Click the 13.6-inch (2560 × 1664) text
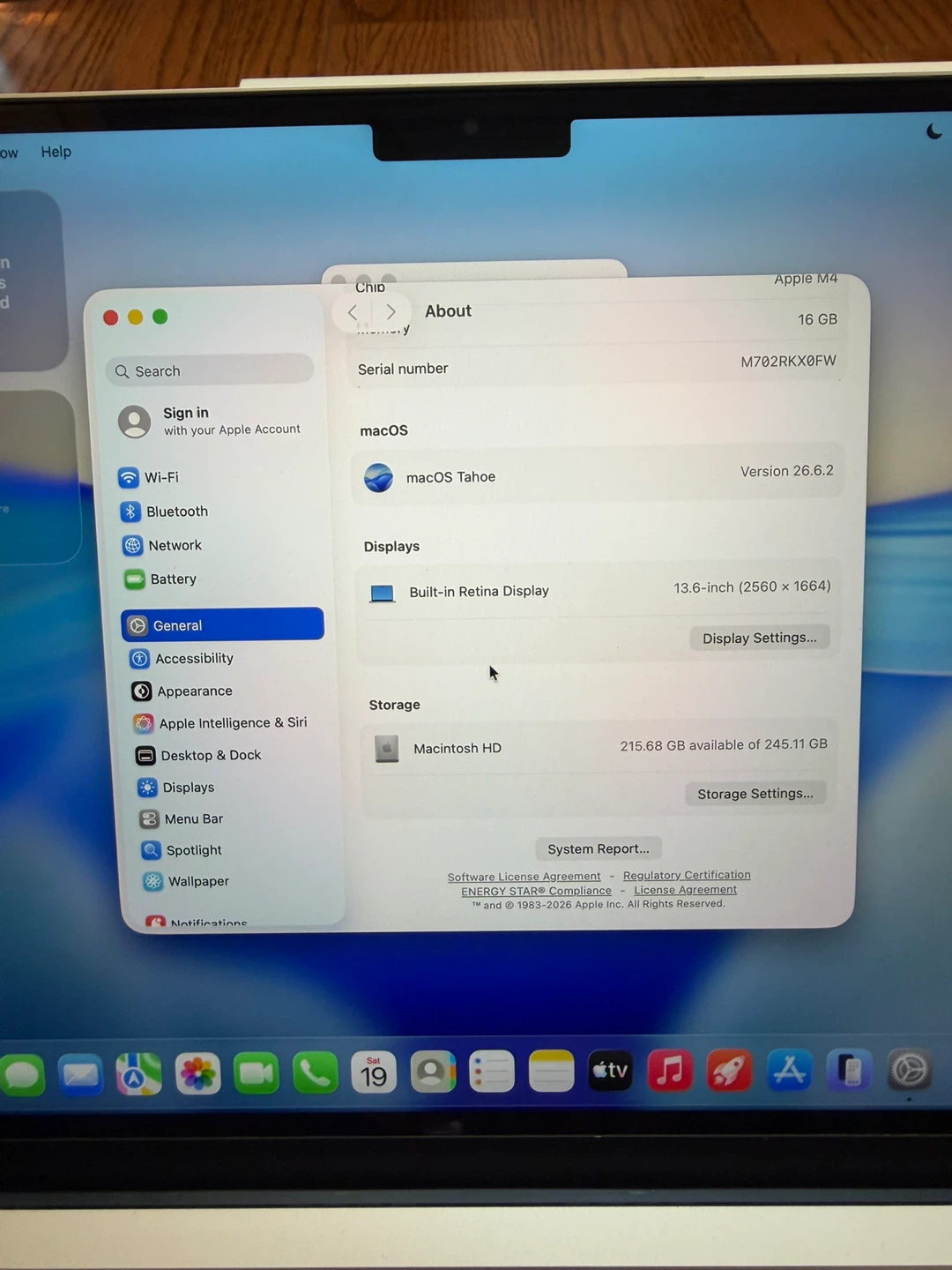 [752, 586]
